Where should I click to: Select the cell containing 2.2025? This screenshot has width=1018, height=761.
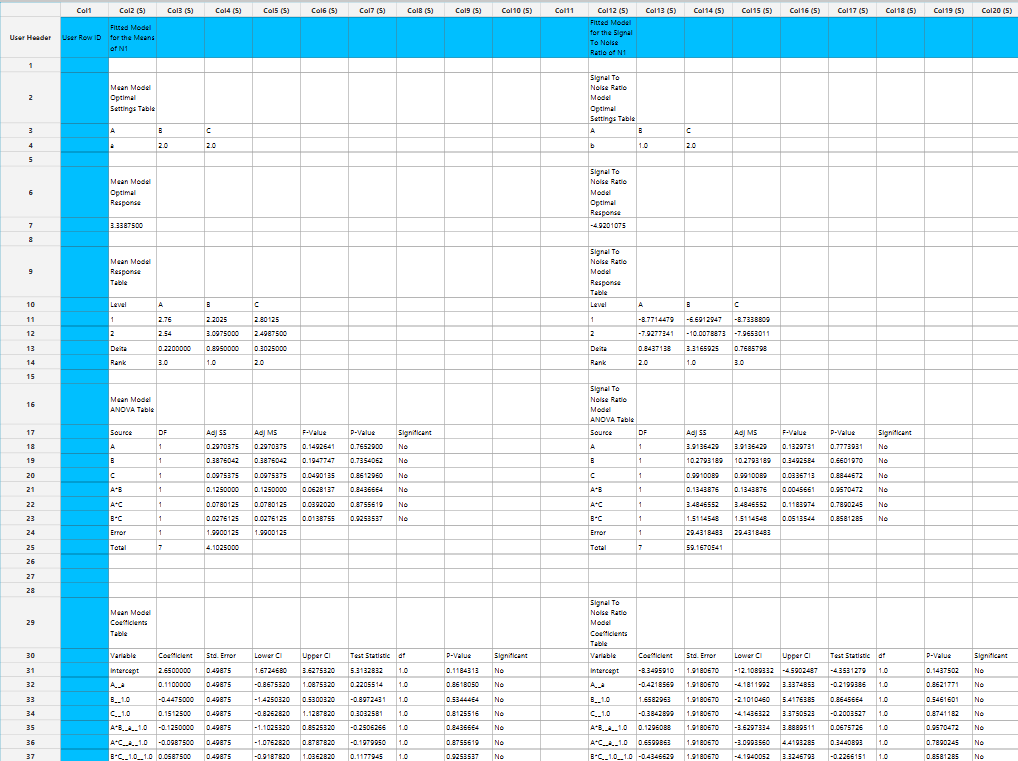click(x=228, y=319)
